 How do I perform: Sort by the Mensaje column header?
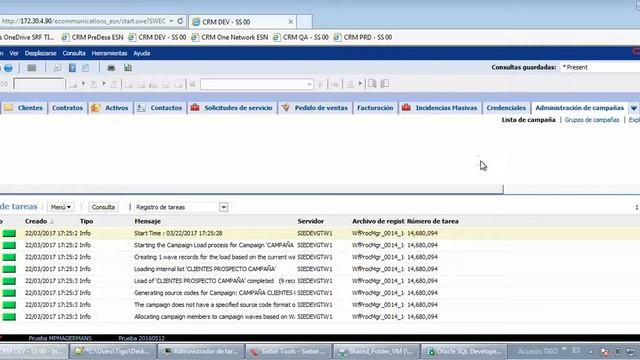[x=147, y=221]
